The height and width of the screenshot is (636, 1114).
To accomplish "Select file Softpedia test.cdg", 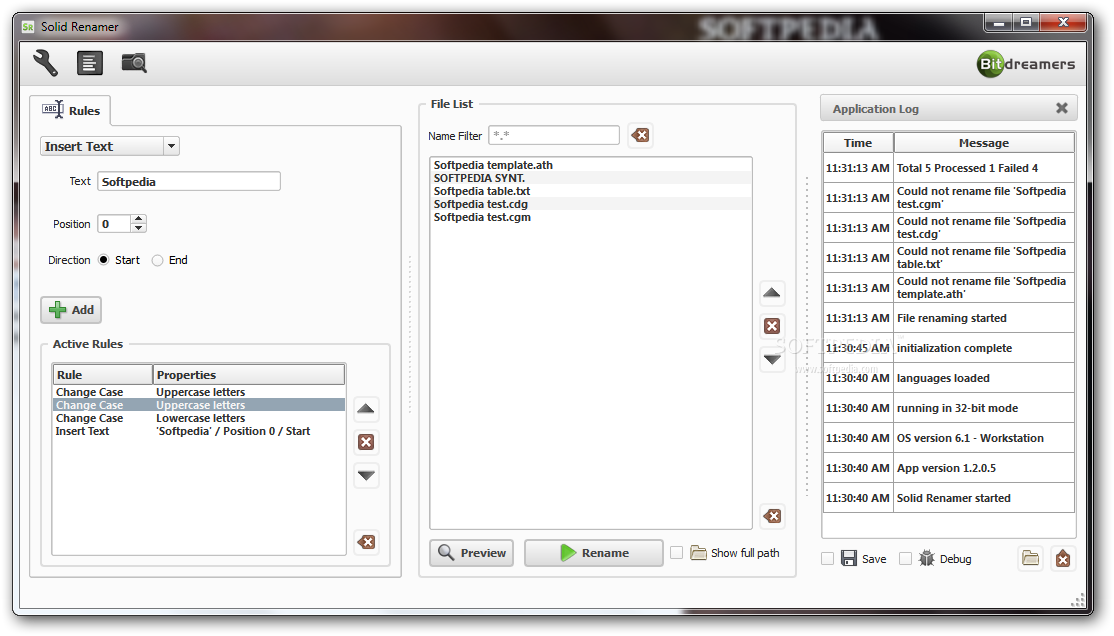I will click(591, 204).
